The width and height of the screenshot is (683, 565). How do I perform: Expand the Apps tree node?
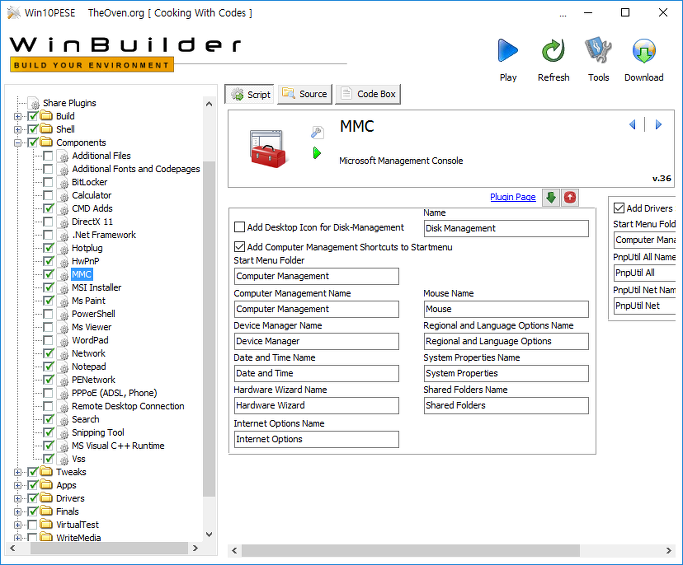(18, 485)
